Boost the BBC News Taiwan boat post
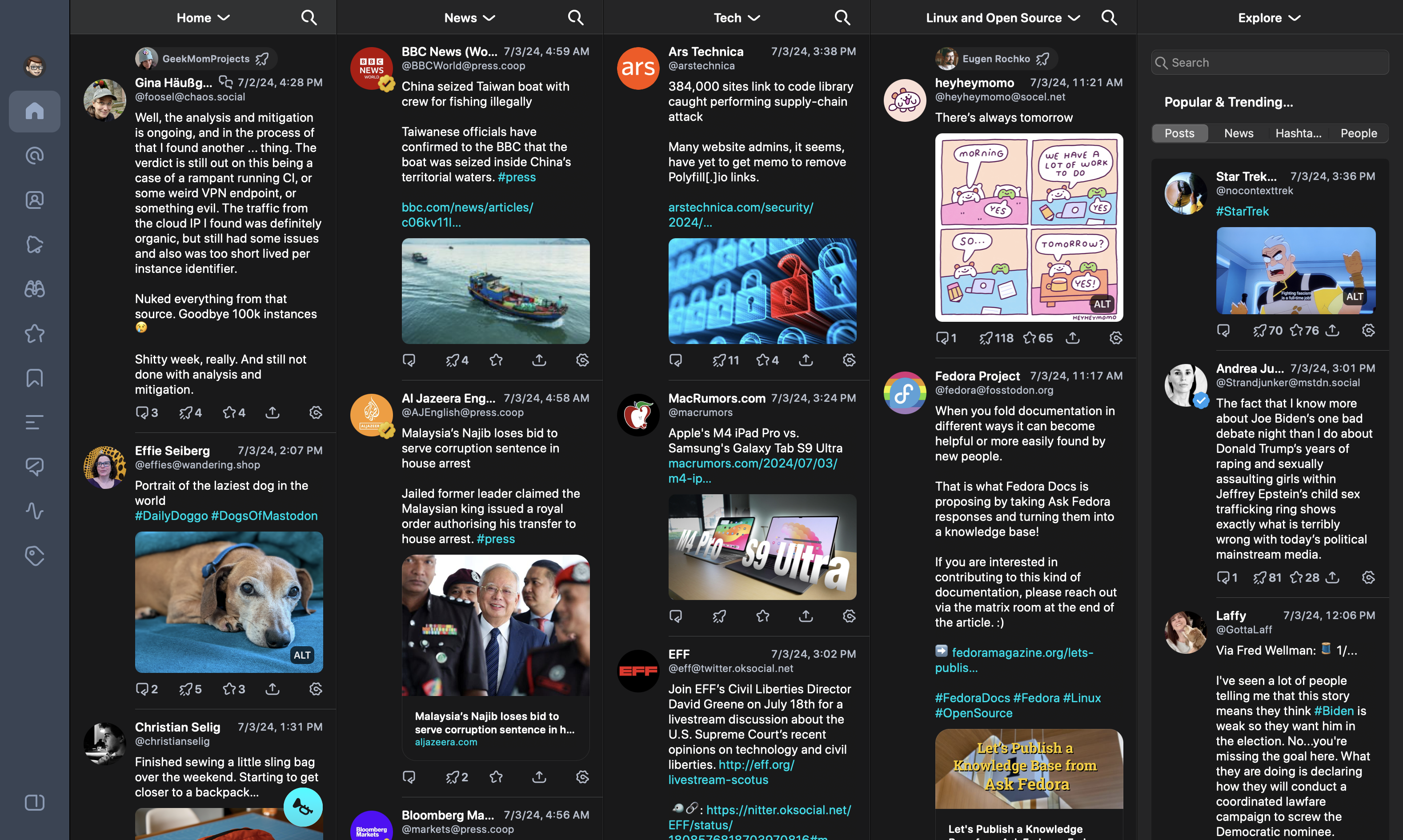Viewport: 1403px width, 840px height. tap(457, 360)
